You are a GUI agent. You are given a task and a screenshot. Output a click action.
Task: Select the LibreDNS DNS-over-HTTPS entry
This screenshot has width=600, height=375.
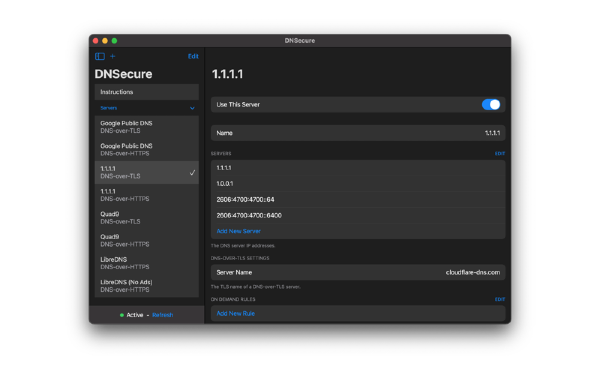(x=147, y=263)
